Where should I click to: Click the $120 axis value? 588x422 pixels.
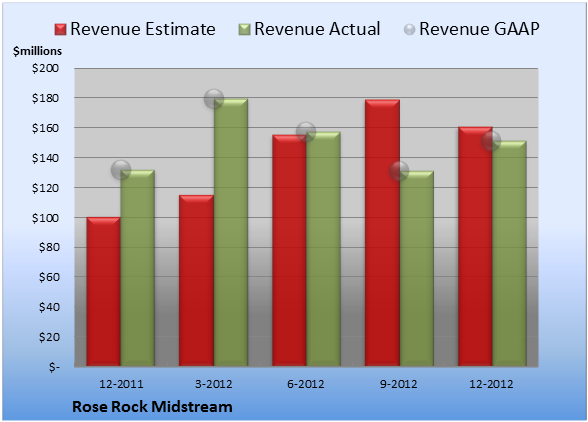45,188
